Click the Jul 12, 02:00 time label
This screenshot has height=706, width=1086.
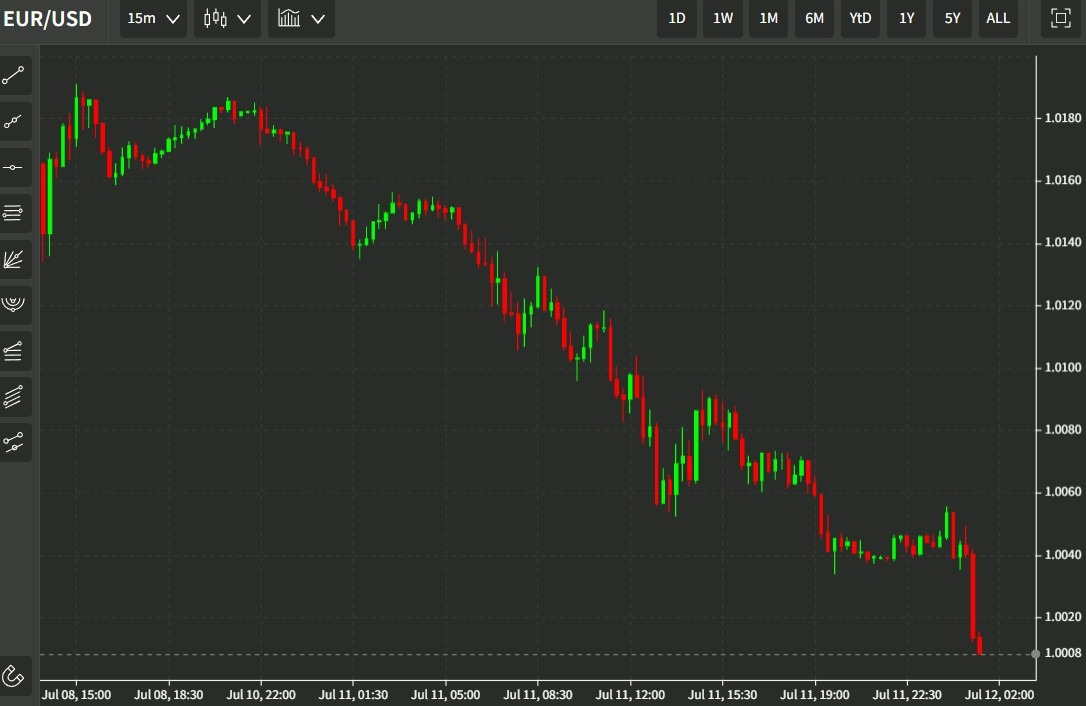tap(999, 694)
